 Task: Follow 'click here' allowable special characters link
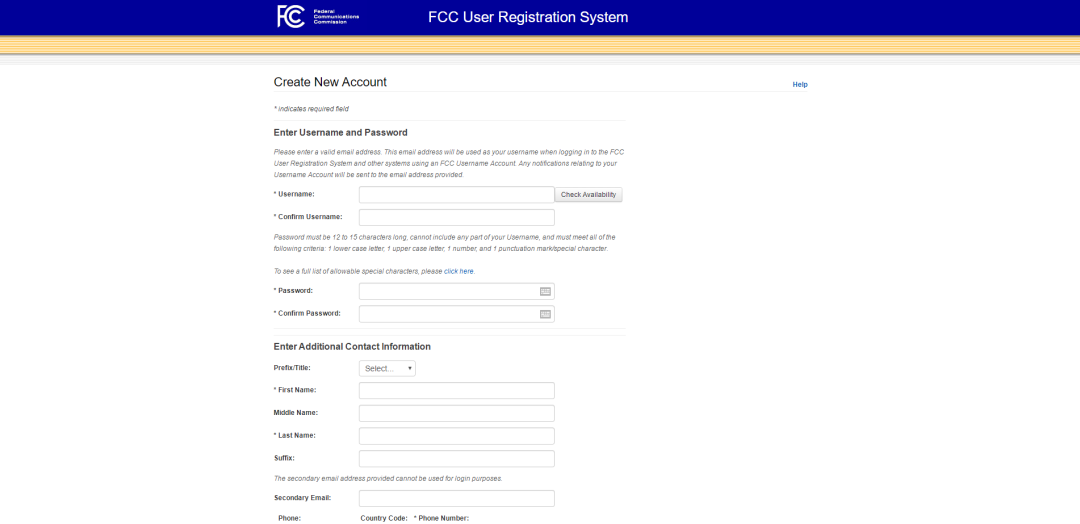(x=459, y=271)
